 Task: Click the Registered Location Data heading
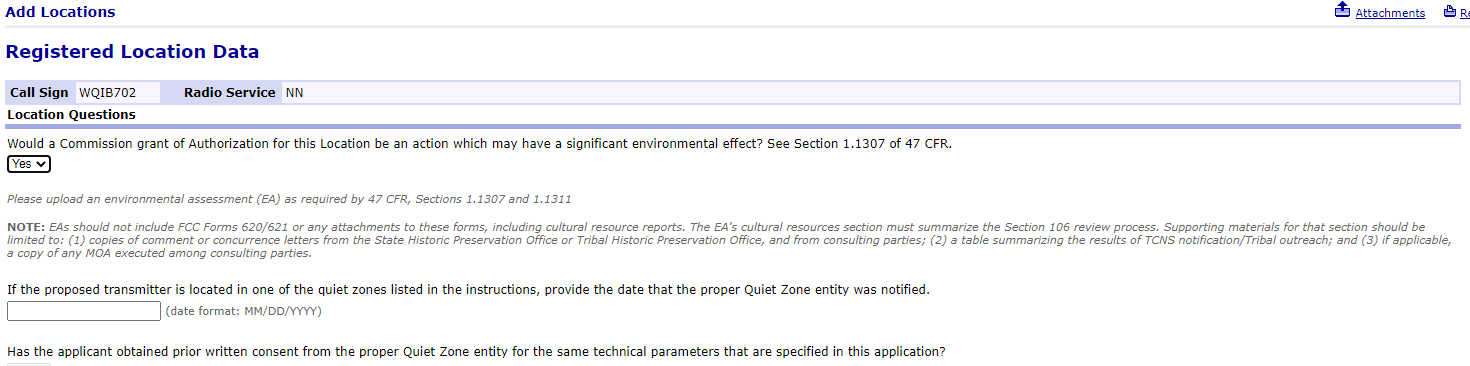pyautogui.click(x=132, y=52)
